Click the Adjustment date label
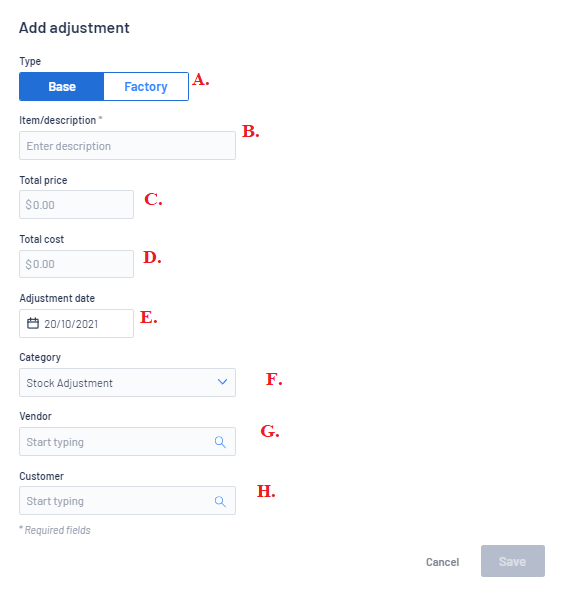 coord(57,298)
